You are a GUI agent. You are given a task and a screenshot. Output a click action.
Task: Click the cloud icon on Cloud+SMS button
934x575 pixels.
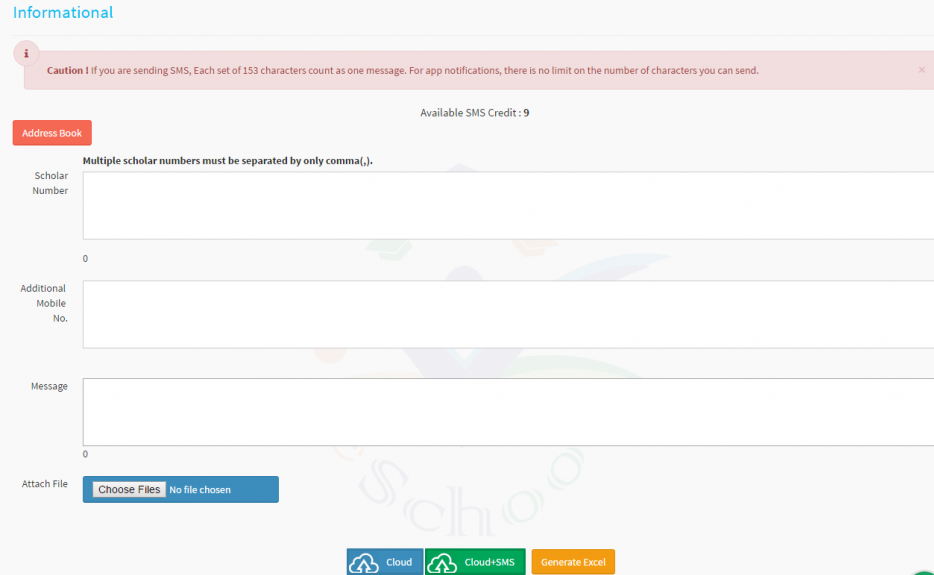pyautogui.click(x=442, y=562)
